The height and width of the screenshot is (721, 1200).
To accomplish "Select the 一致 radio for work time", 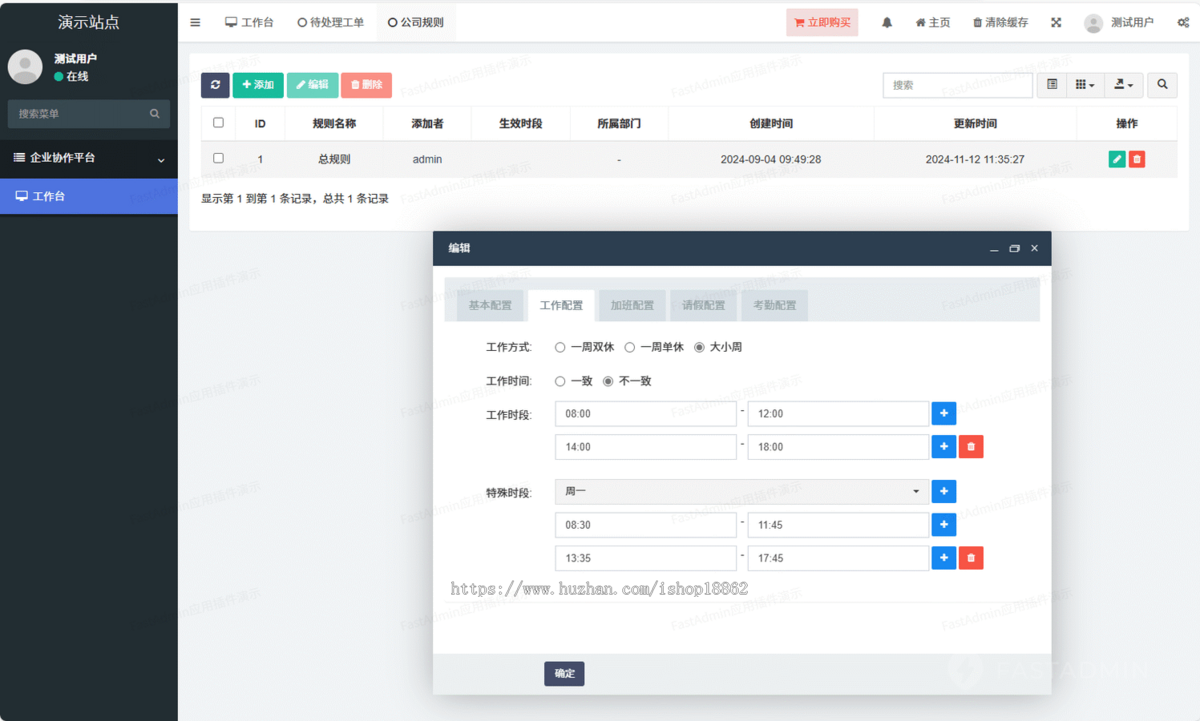I will click(560, 381).
